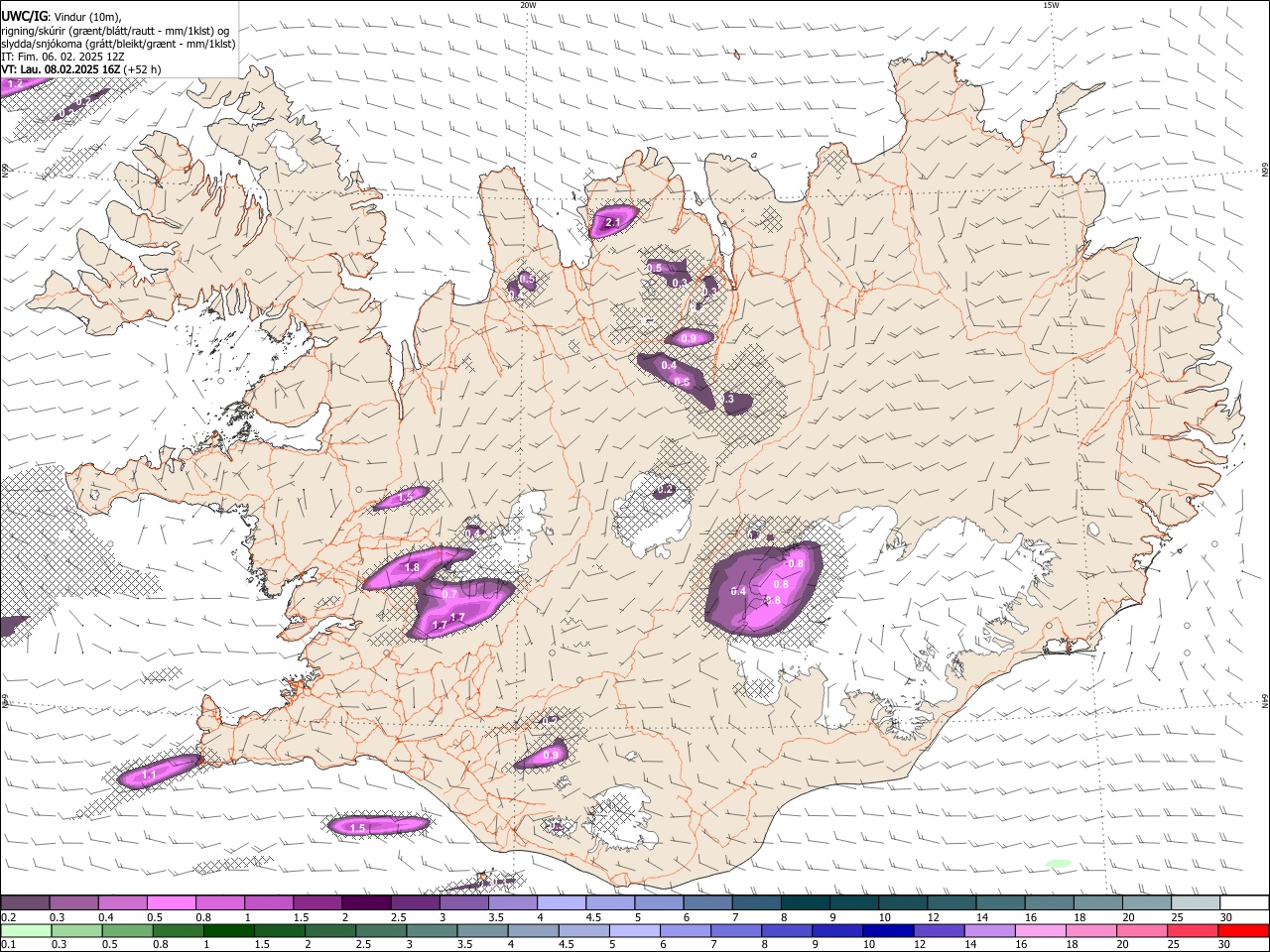Click the lilac 14–16 swatch in lower legend

(989, 930)
